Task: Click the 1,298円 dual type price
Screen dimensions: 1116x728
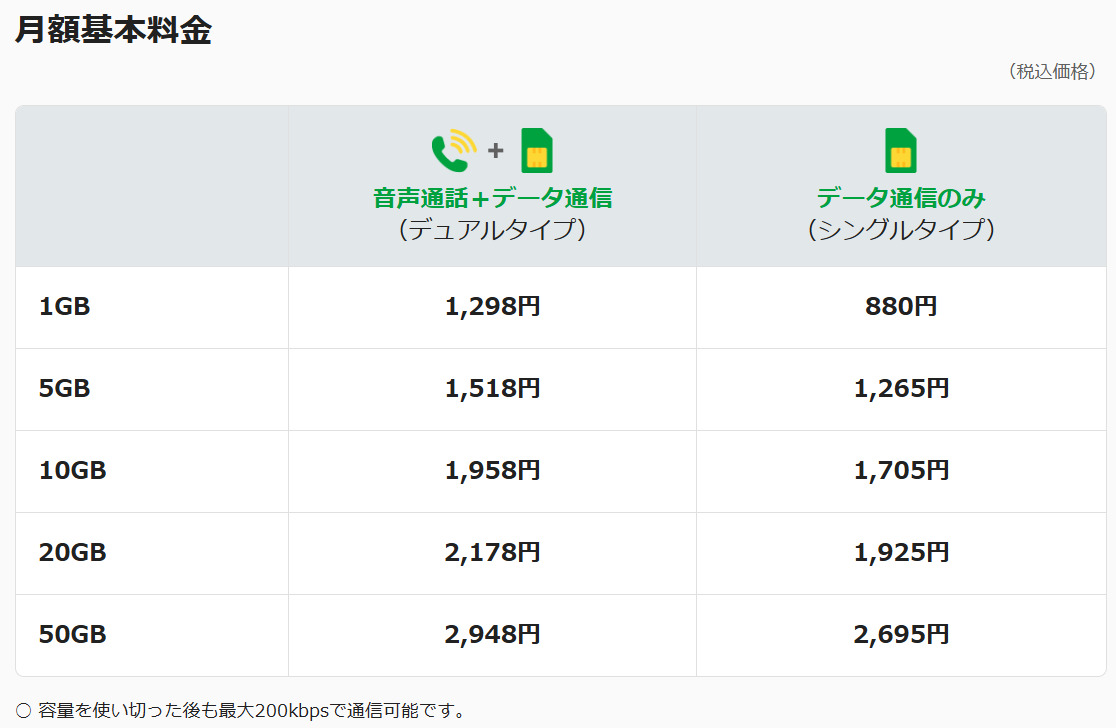Action: click(x=492, y=307)
